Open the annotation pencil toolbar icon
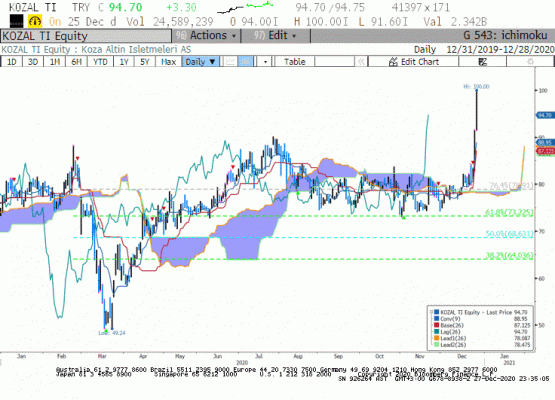 point(483,62)
